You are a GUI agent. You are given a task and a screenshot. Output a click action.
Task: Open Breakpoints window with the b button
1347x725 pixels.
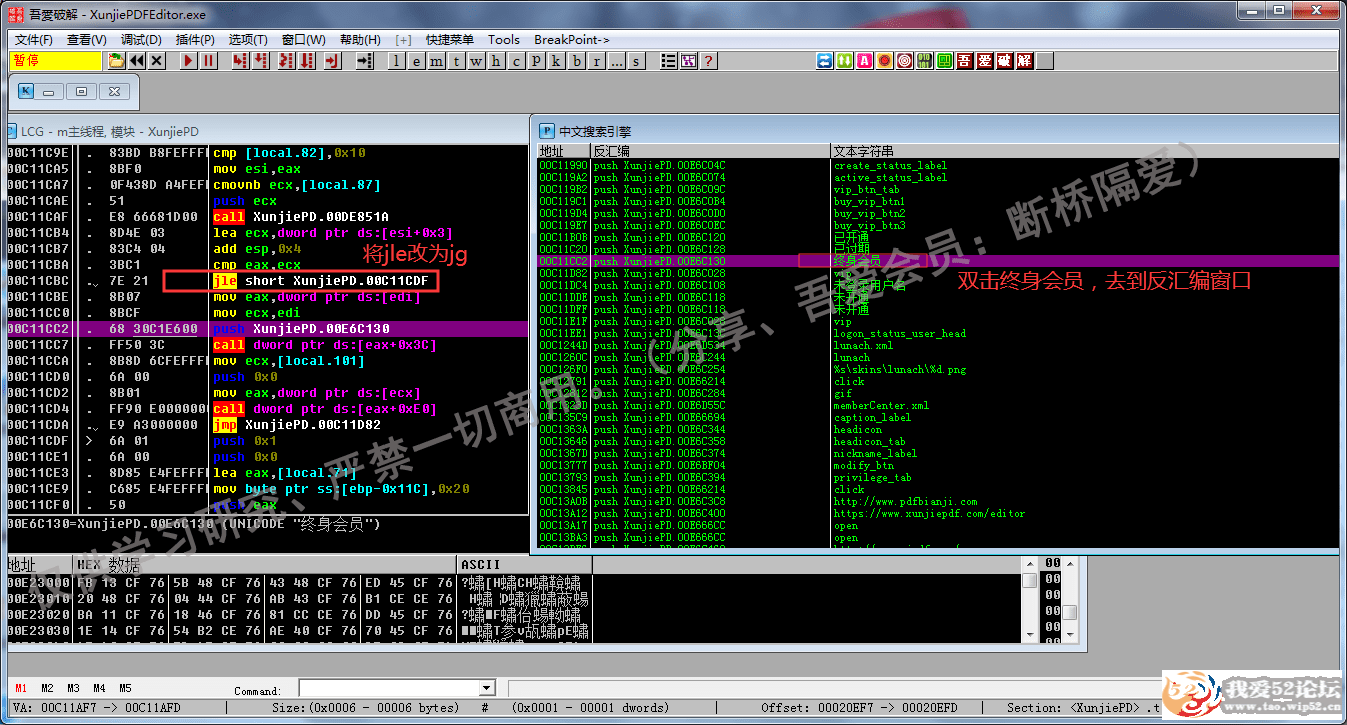point(577,61)
